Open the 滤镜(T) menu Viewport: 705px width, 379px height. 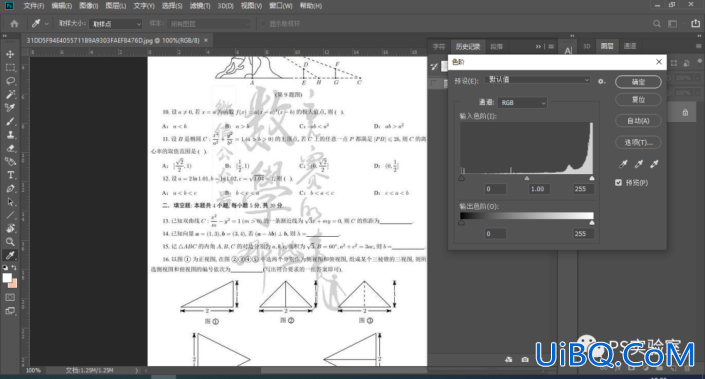point(200,6)
